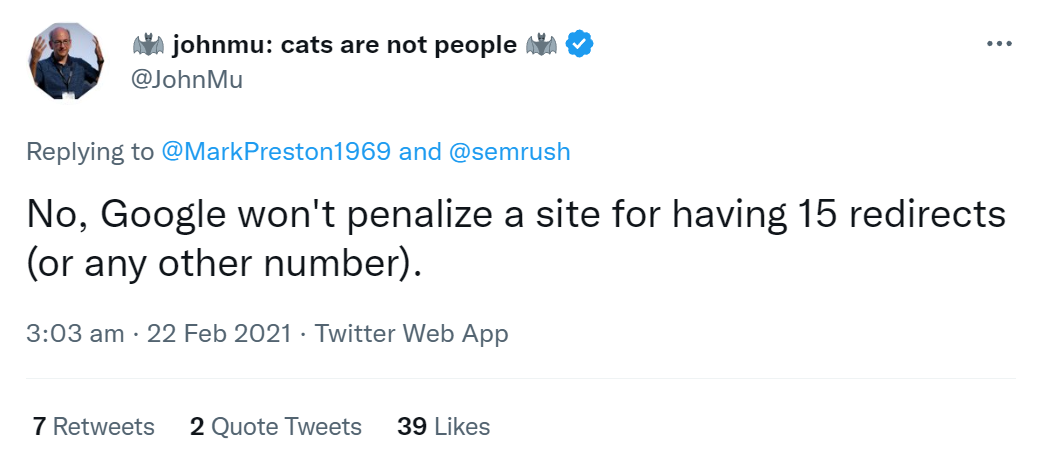Click the "22 Feb 2021" date
Image resolution: width=1038 pixels, height=458 pixels.
(x=219, y=333)
